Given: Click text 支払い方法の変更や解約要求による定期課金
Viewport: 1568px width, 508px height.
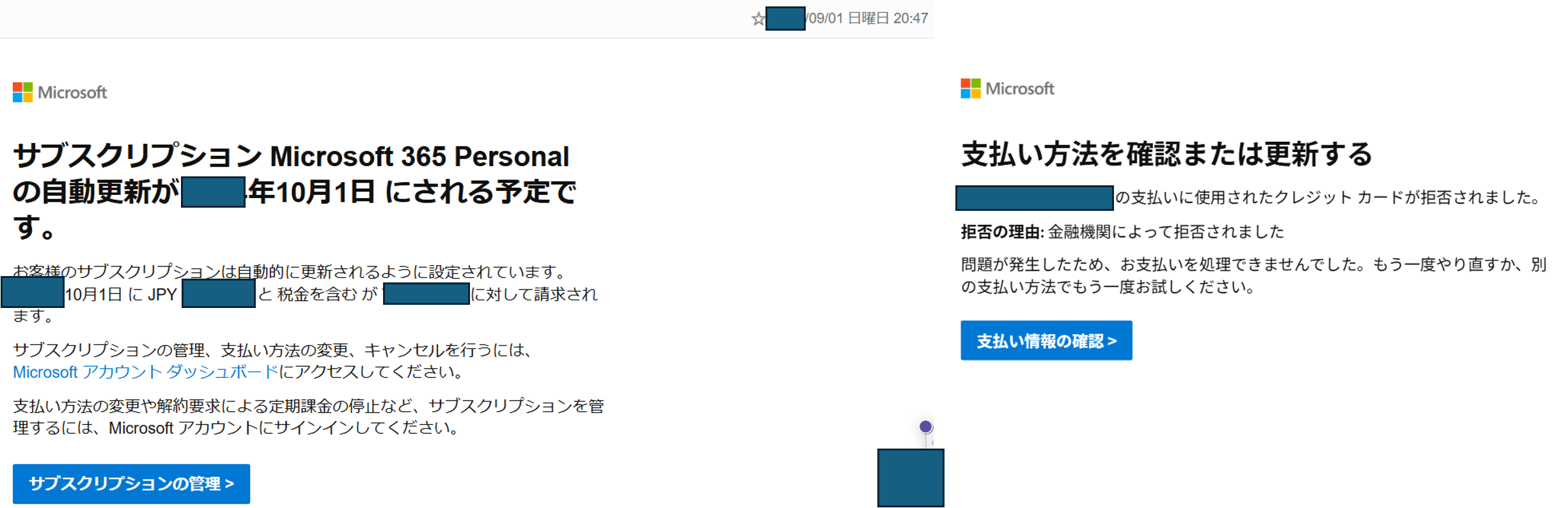Looking at the screenshot, I should point(308,417).
